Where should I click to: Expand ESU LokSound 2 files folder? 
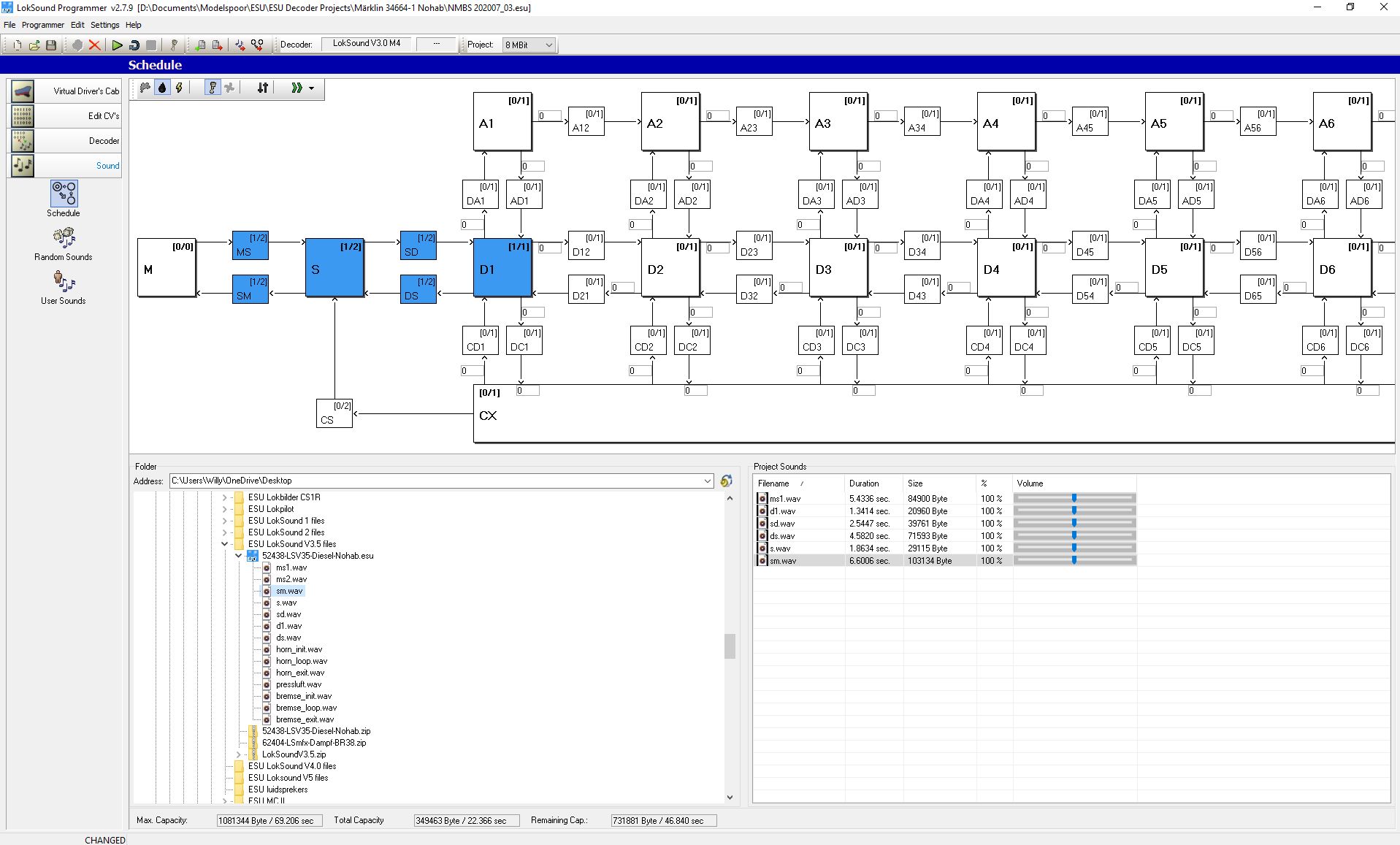coord(224,532)
